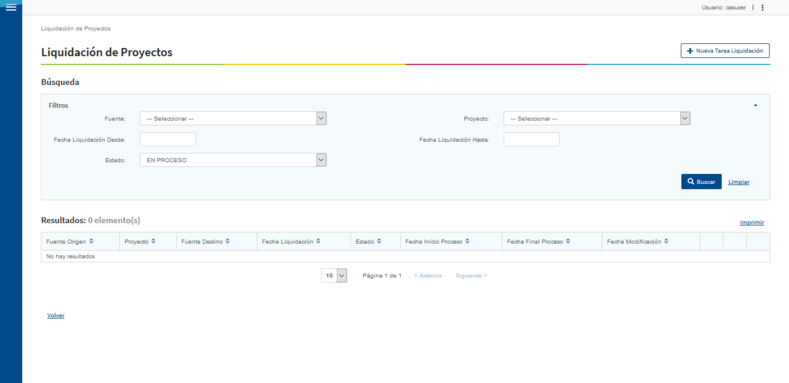Click the Limpiar link
Screen dimensions: 789x383
point(739,182)
